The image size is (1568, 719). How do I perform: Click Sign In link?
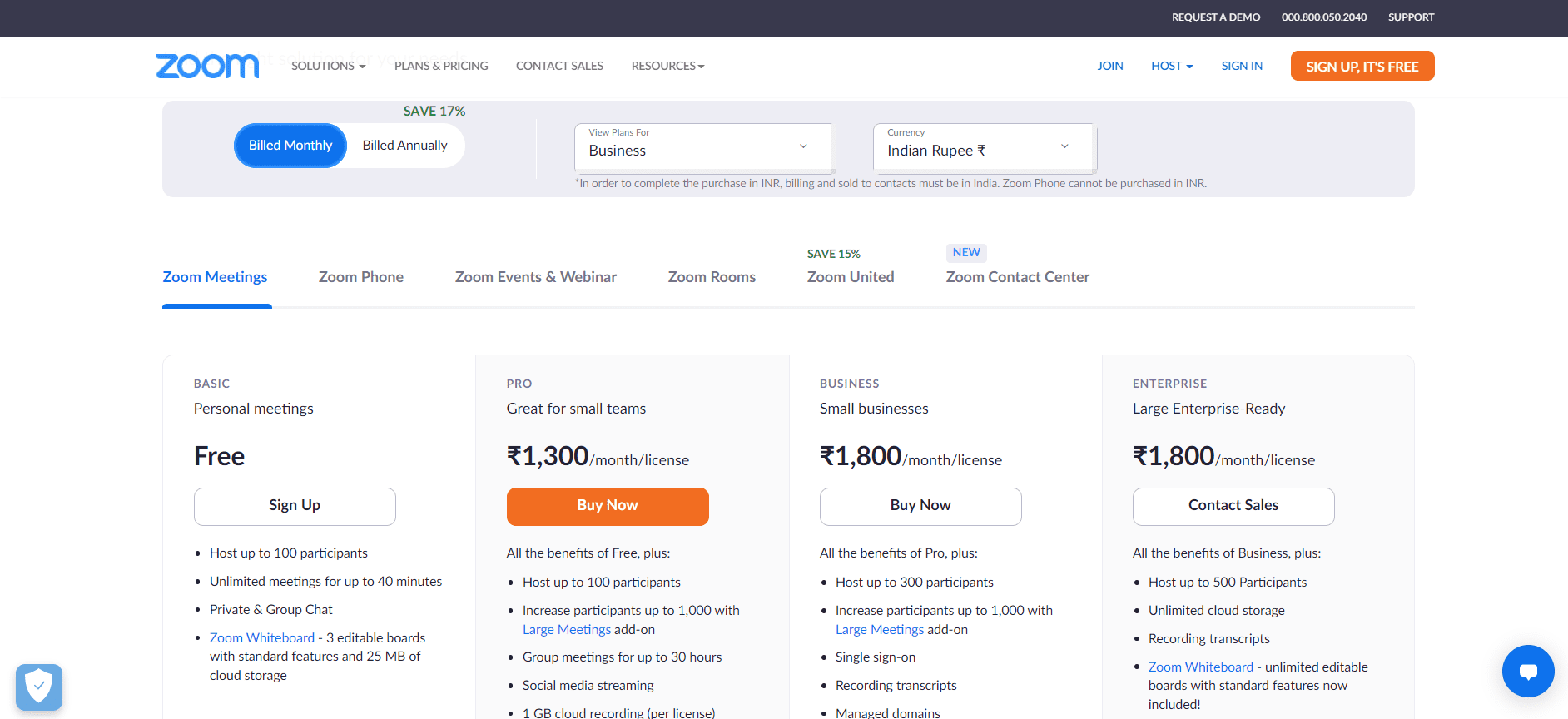point(1242,66)
